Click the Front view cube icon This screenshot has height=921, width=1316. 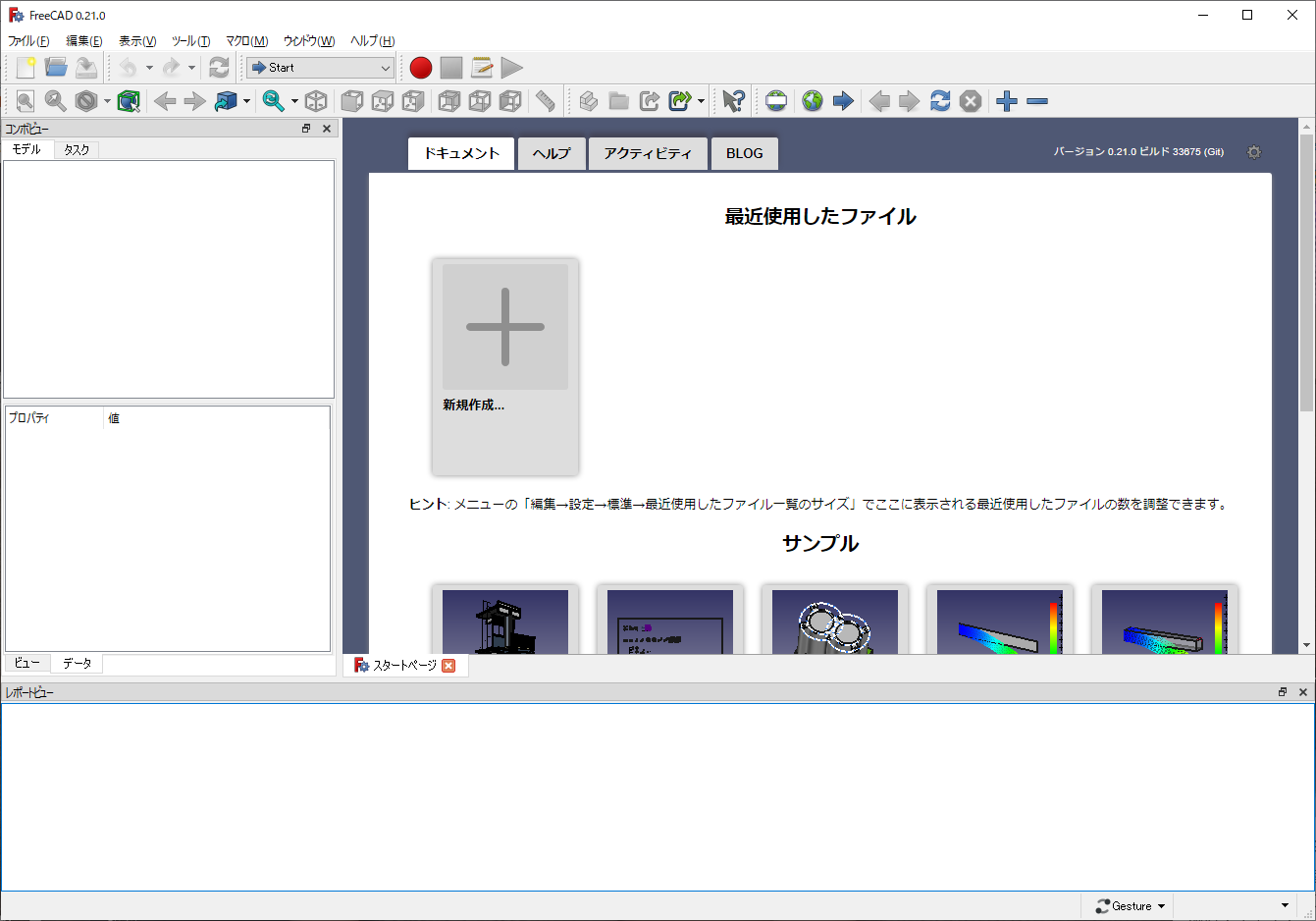click(x=352, y=101)
